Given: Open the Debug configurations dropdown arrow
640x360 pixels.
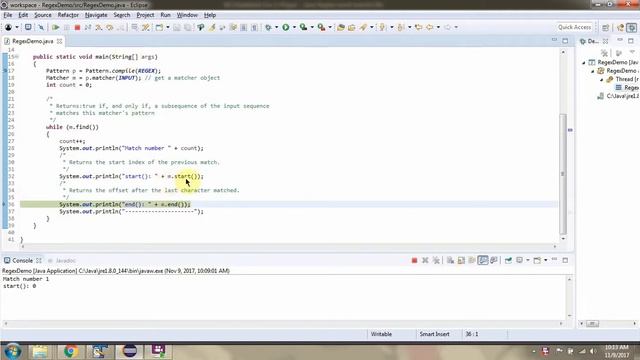Looking at the screenshot, I should 276,27.
